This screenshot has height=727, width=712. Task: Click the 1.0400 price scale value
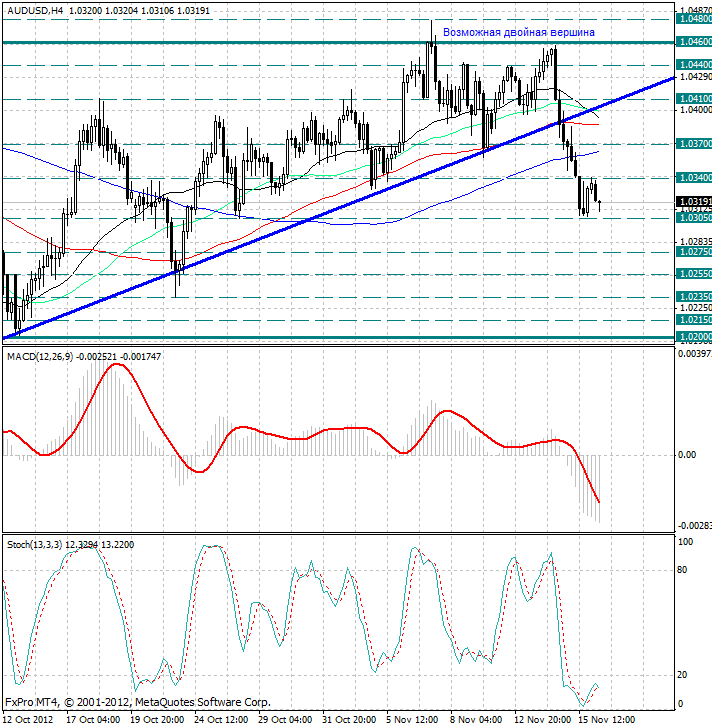[695, 109]
